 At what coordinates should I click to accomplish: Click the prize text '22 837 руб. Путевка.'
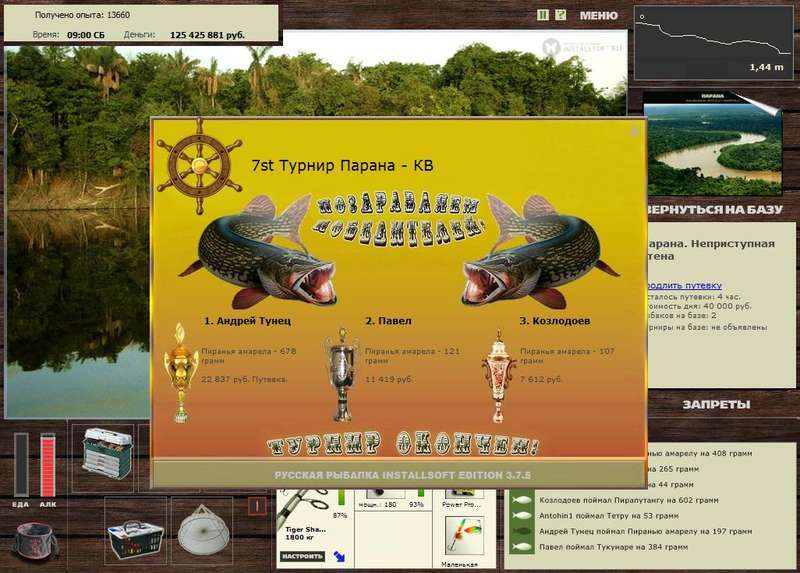[x=244, y=379]
